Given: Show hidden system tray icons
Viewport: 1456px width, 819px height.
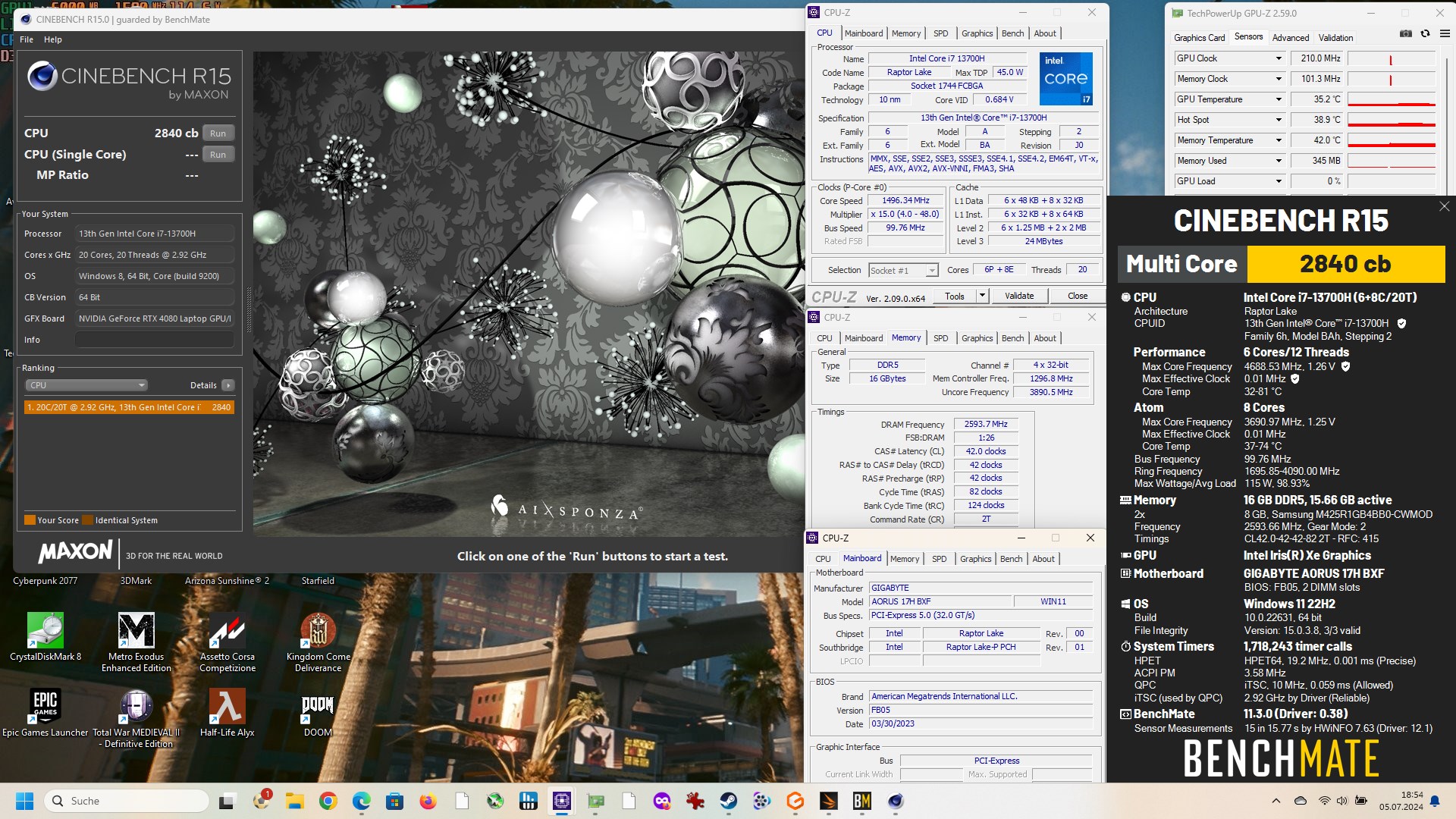Looking at the screenshot, I should [1276, 801].
